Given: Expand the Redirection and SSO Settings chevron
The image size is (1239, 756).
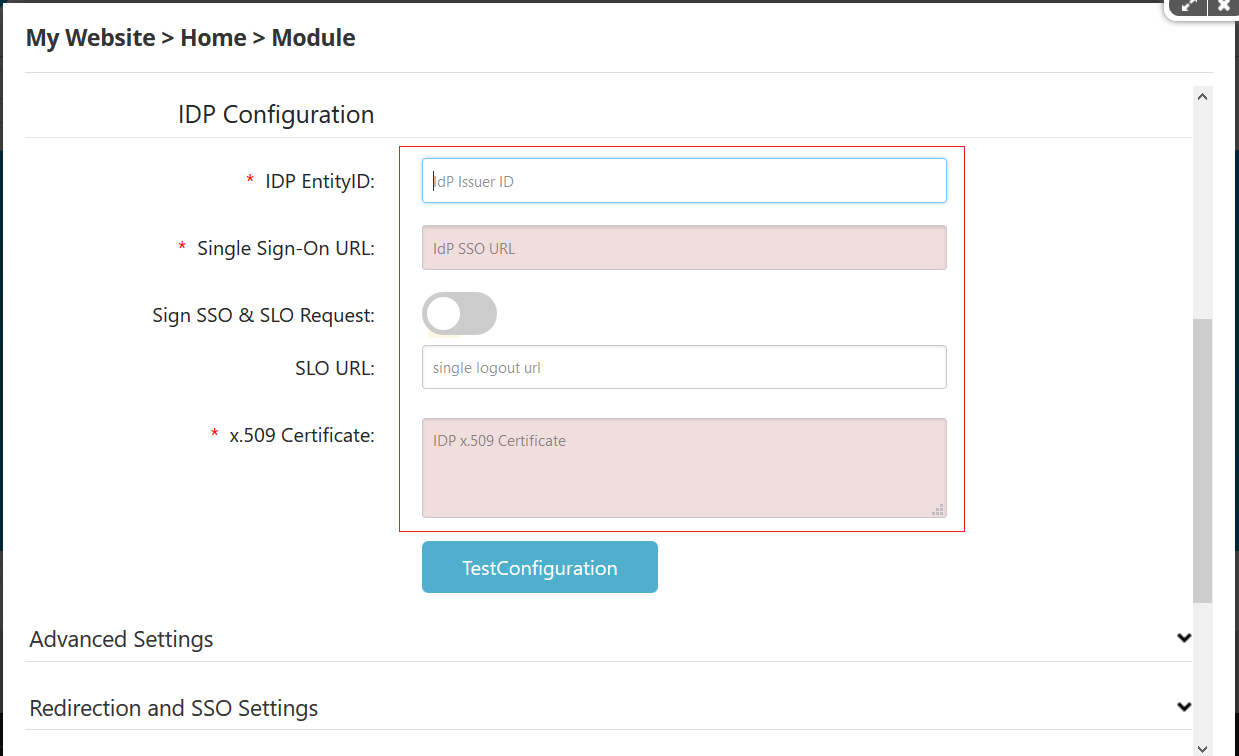Looking at the screenshot, I should [x=1184, y=707].
